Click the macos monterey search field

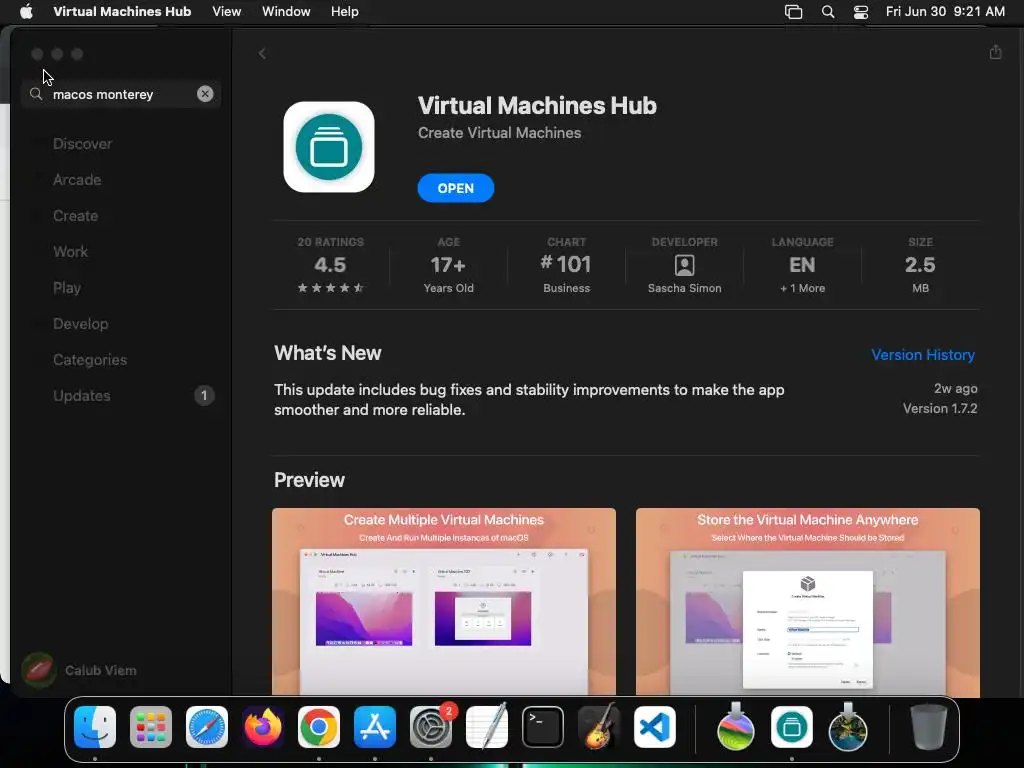[121, 94]
